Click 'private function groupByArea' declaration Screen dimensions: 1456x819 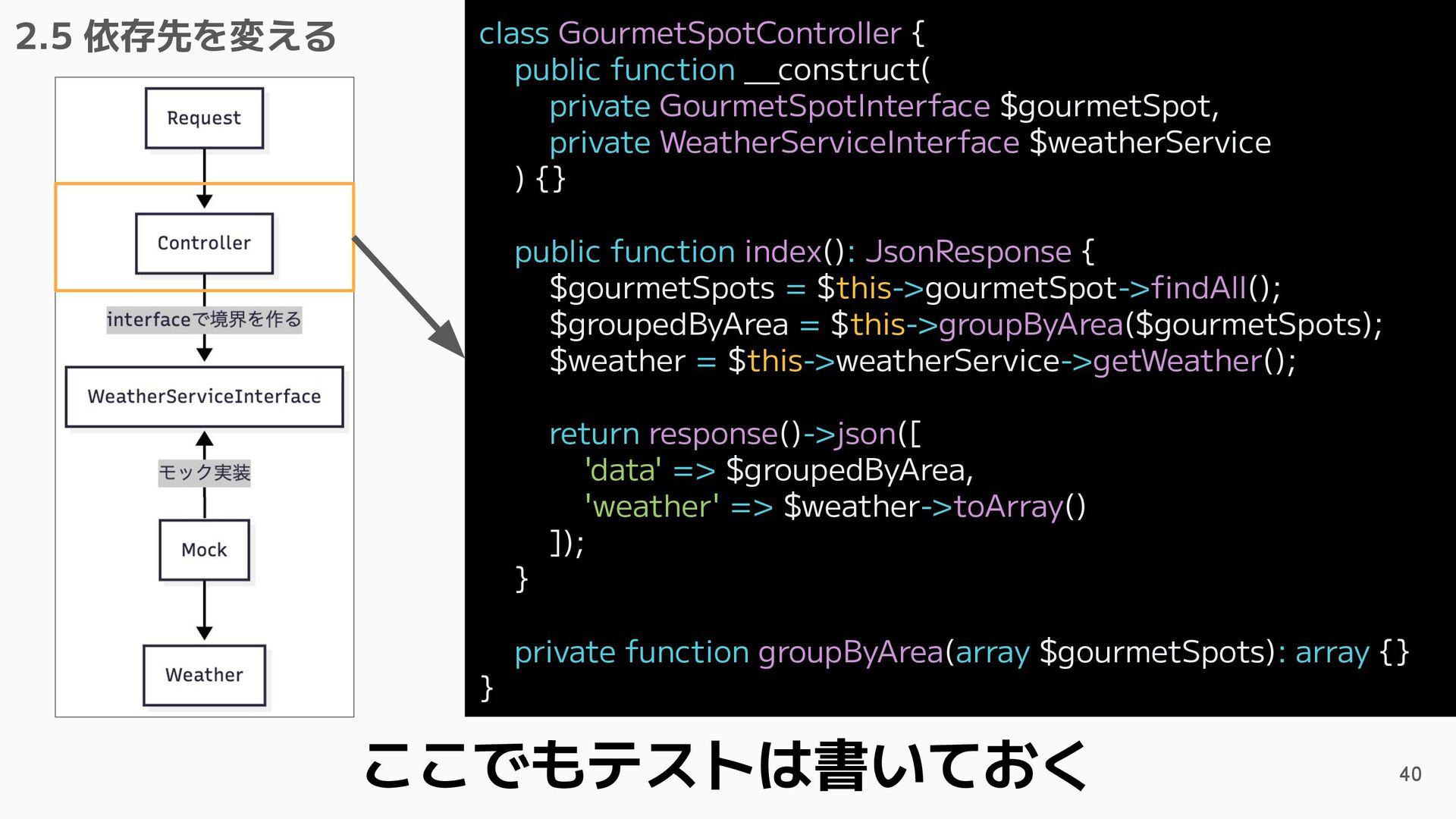728,652
